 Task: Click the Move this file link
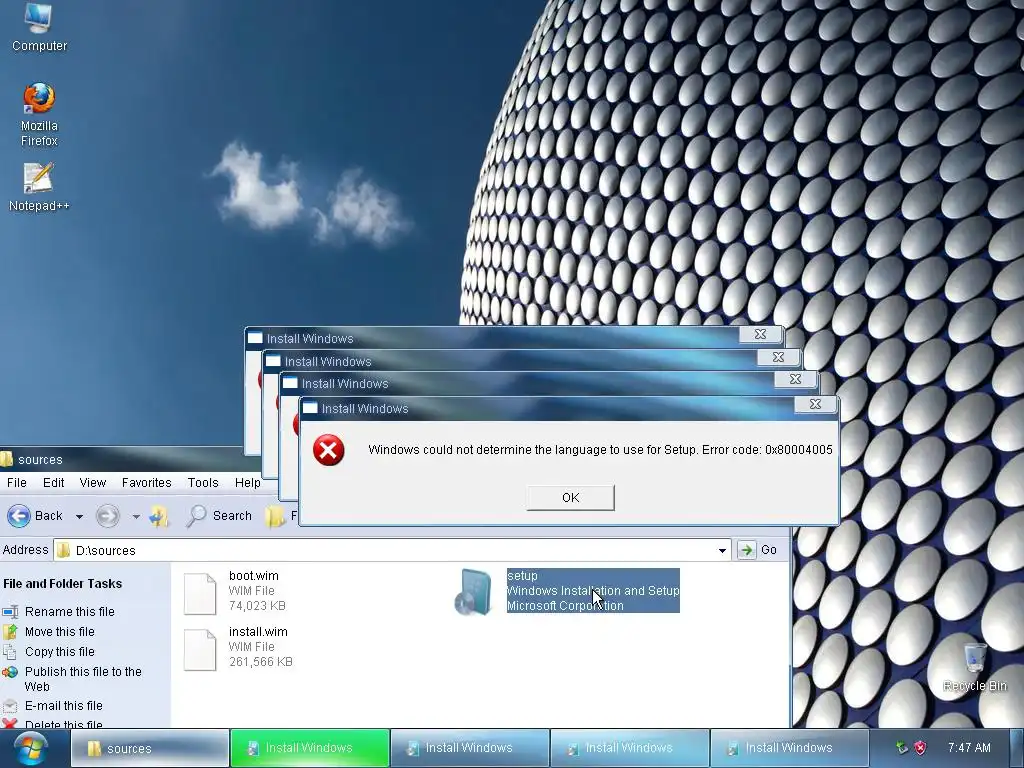coord(60,632)
